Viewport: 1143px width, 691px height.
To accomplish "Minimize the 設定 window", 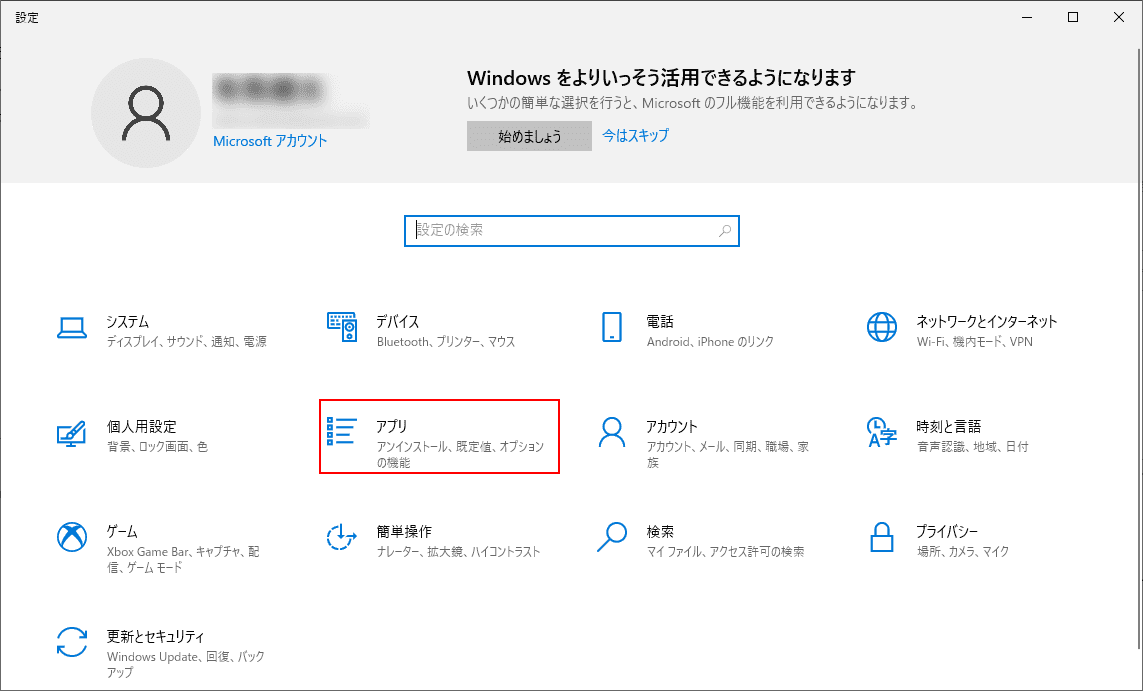I will click(1027, 17).
